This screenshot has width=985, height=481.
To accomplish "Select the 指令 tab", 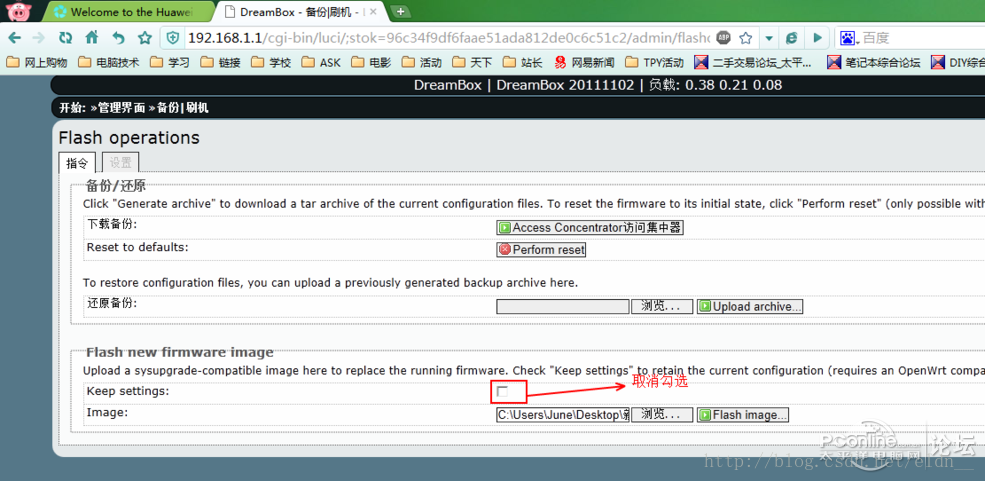I will coord(77,163).
